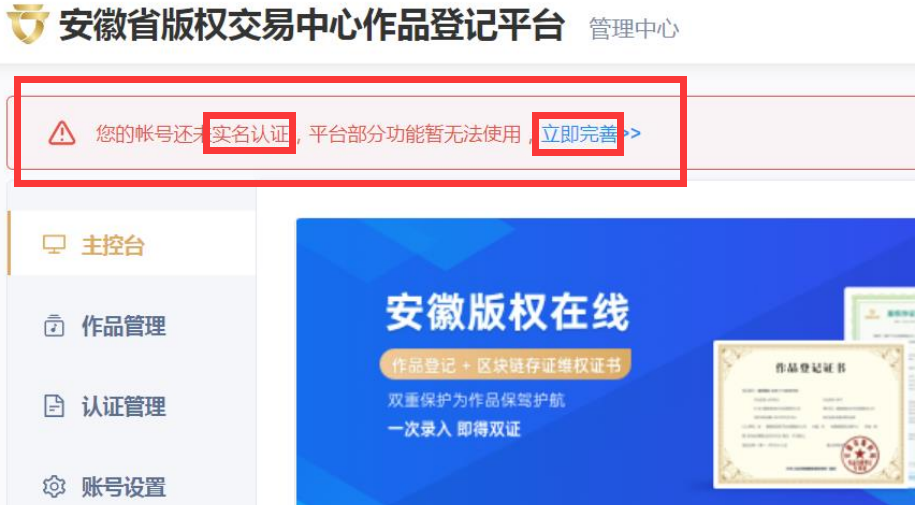Click the double chevron after 立即完善
Image resolution: width=916 pixels, height=506 pixels.
630,134
